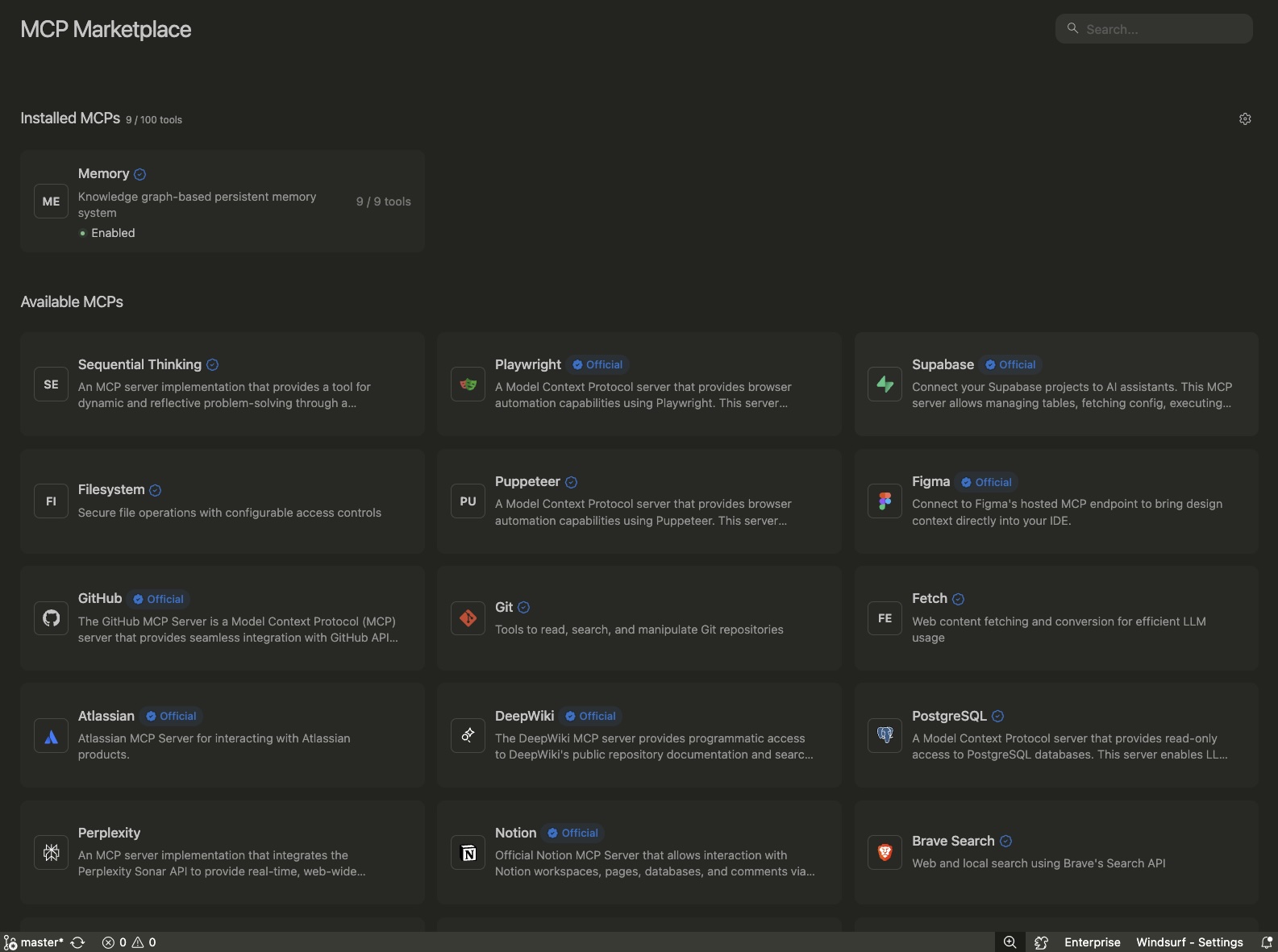Click the zoom magnifier icon in status bar
The image size is (1278, 952).
coord(1009,942)
